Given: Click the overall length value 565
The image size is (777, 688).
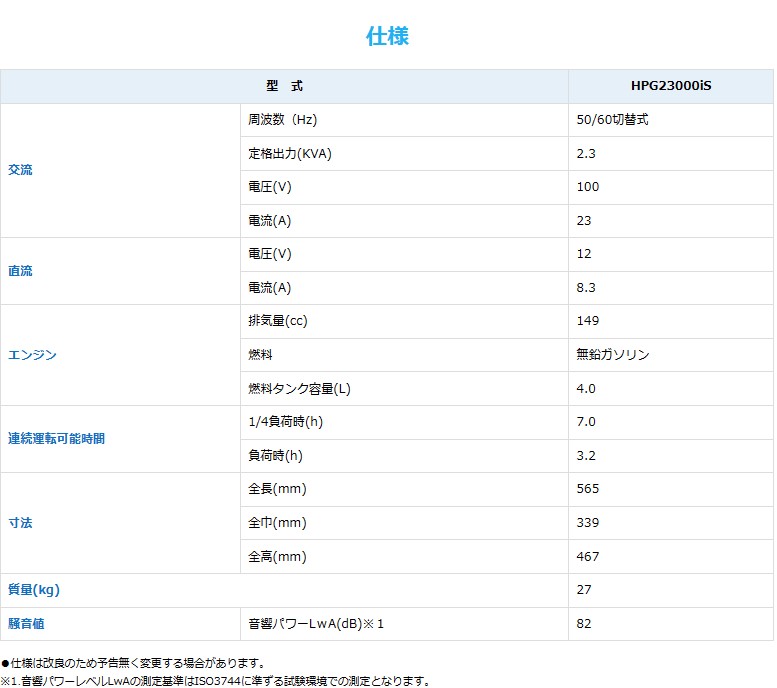Looking at the screenshot, I should (588, 489).
